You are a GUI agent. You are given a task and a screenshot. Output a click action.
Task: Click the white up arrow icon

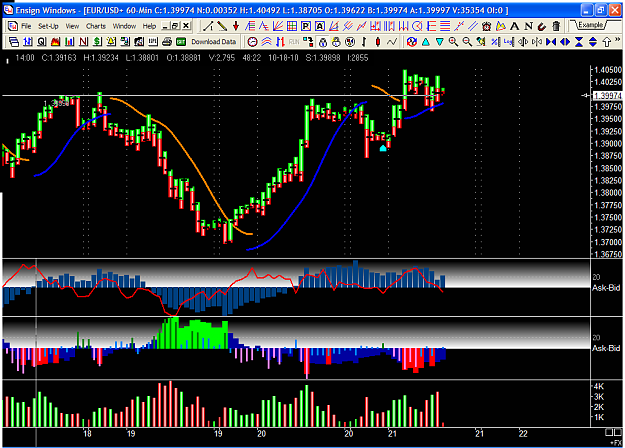click(x=607, y=41)
